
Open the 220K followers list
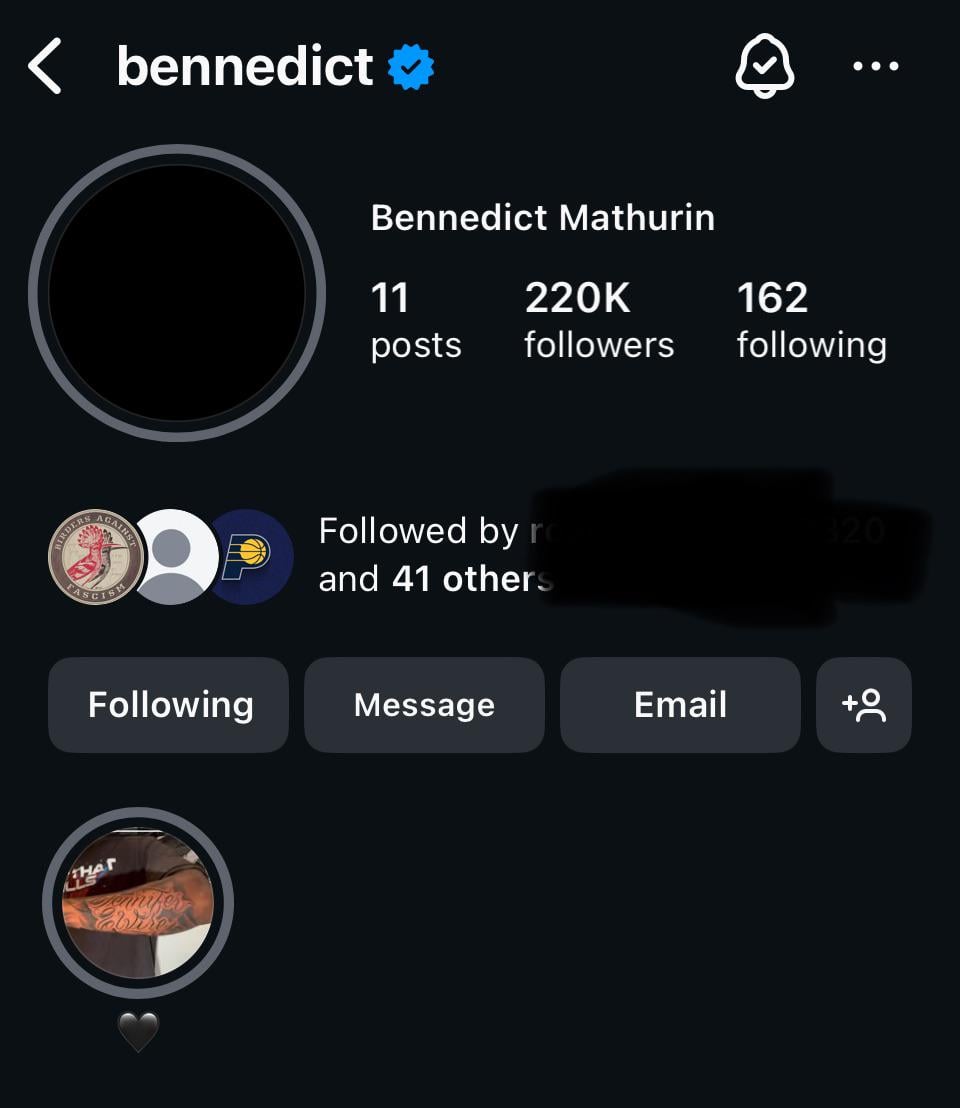599,320
